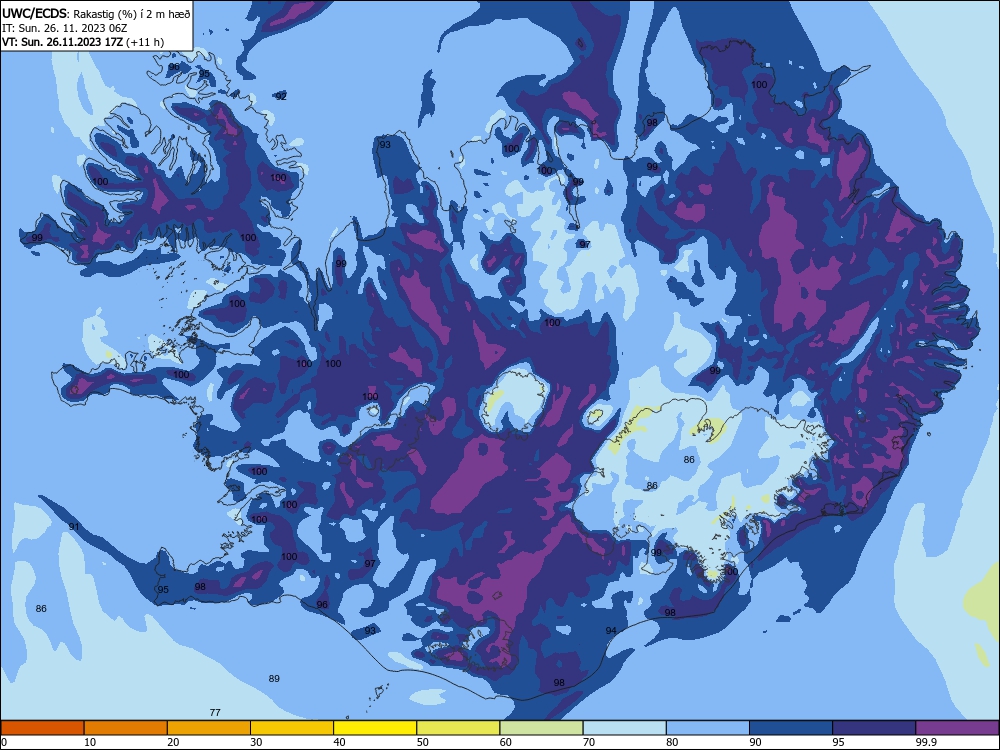Click the "IT: Sun. 26. 11. 2023 06Z" line
Viewport: 1000px width, 750px height.
click(x=64, y=28)
